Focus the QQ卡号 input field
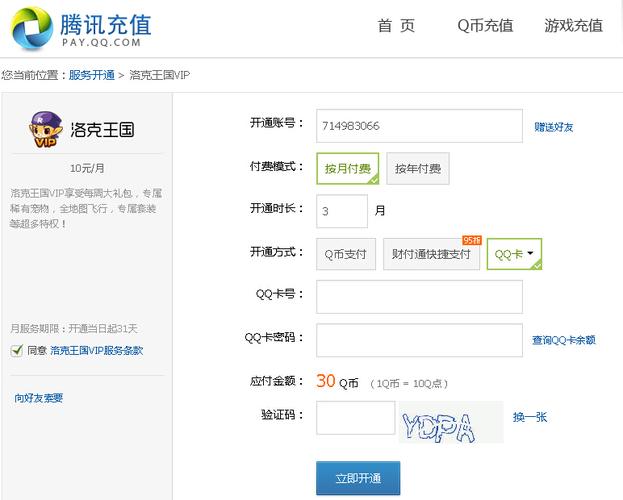The image size is (623, 500). coord(419,297)
